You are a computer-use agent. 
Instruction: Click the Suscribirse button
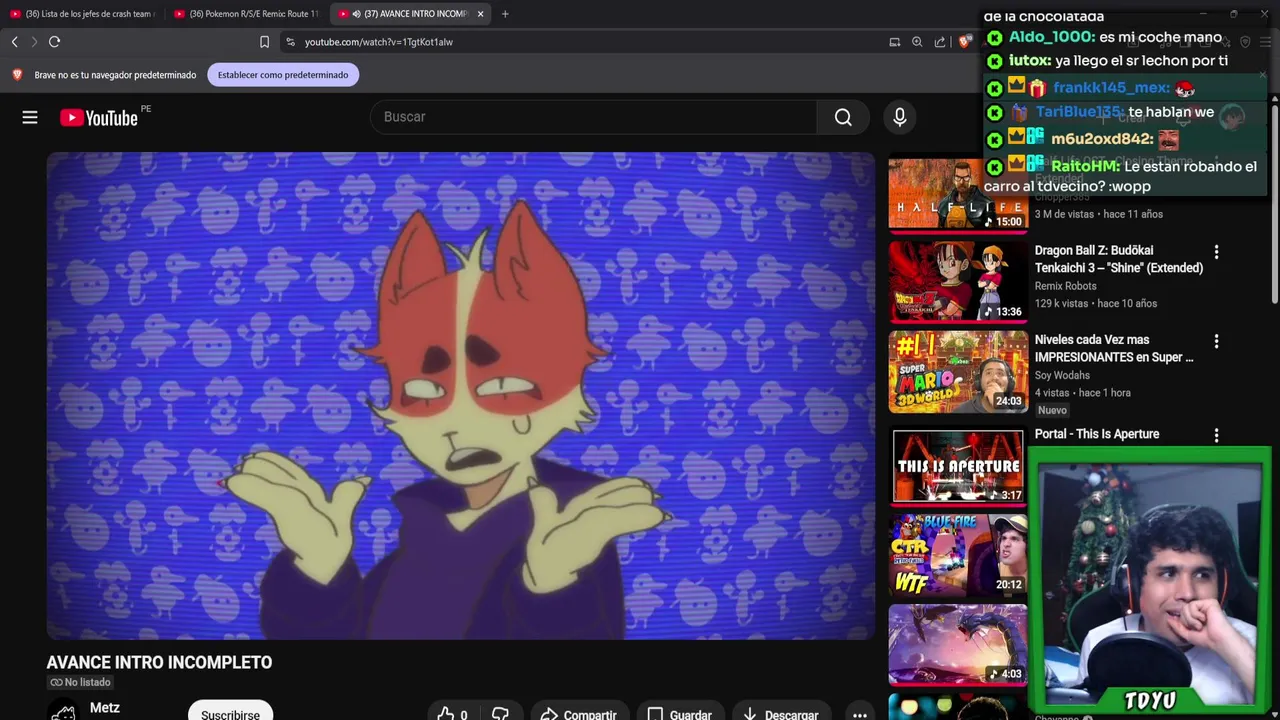point(230,712)
